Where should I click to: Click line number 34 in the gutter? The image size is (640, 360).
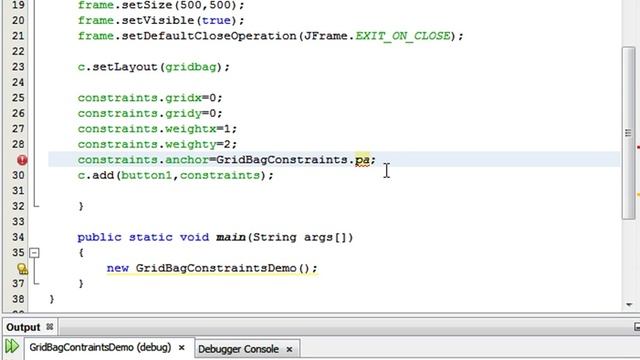pos(18,237)
